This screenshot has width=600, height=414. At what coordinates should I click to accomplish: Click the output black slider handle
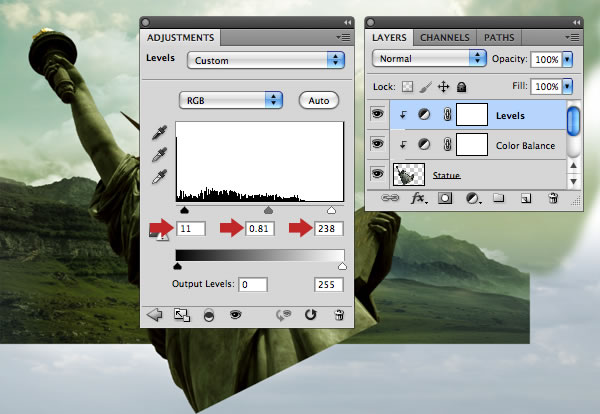pyautogui.click(x=178, y=266)
